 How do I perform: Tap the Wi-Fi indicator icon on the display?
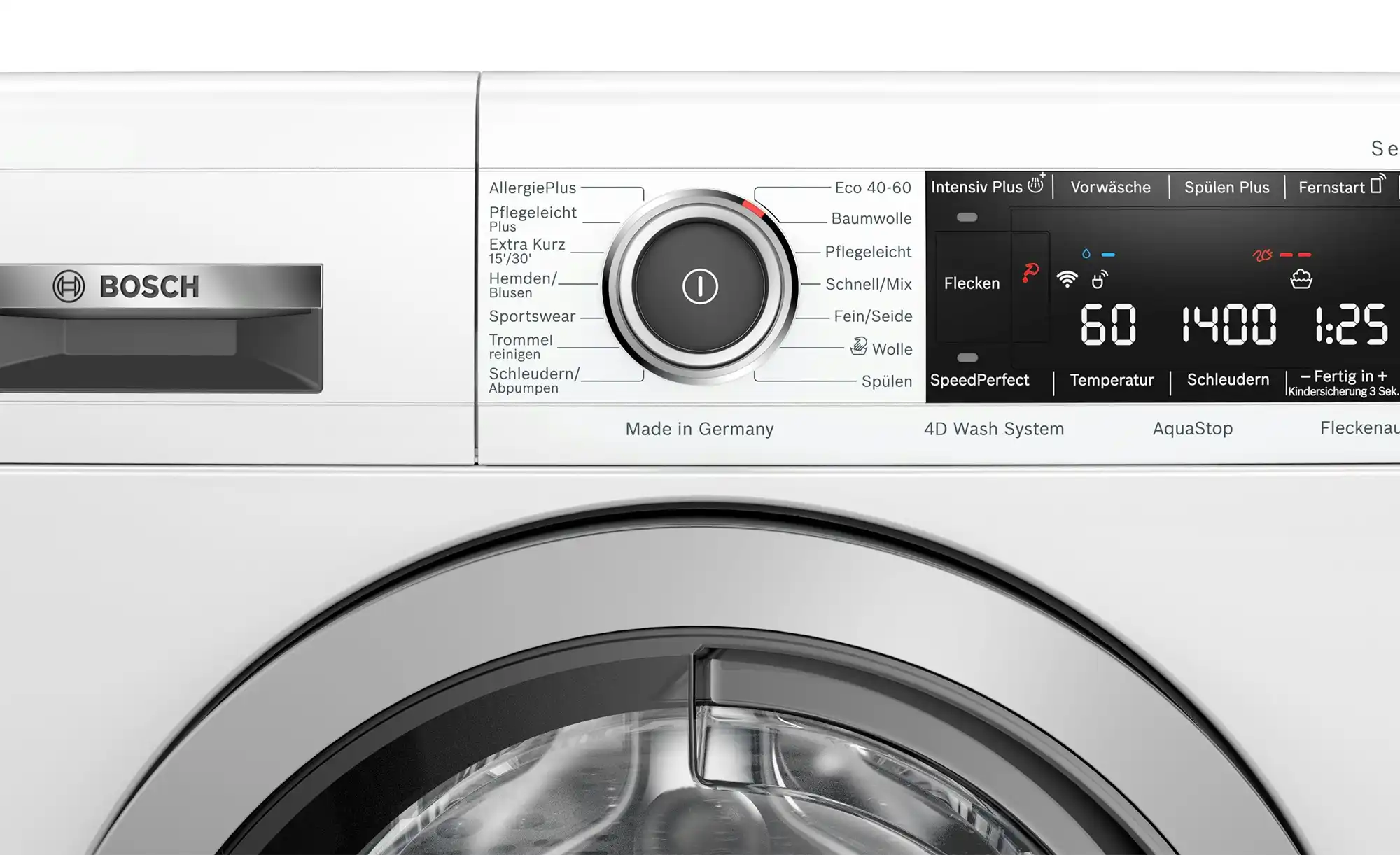tap(1067, 279)
